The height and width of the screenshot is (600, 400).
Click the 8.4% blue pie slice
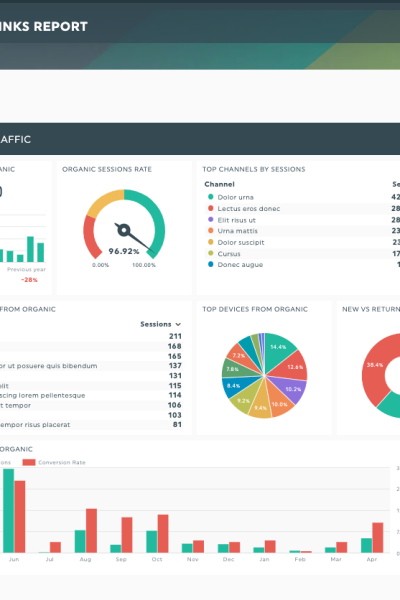click(x=234, y=386)
